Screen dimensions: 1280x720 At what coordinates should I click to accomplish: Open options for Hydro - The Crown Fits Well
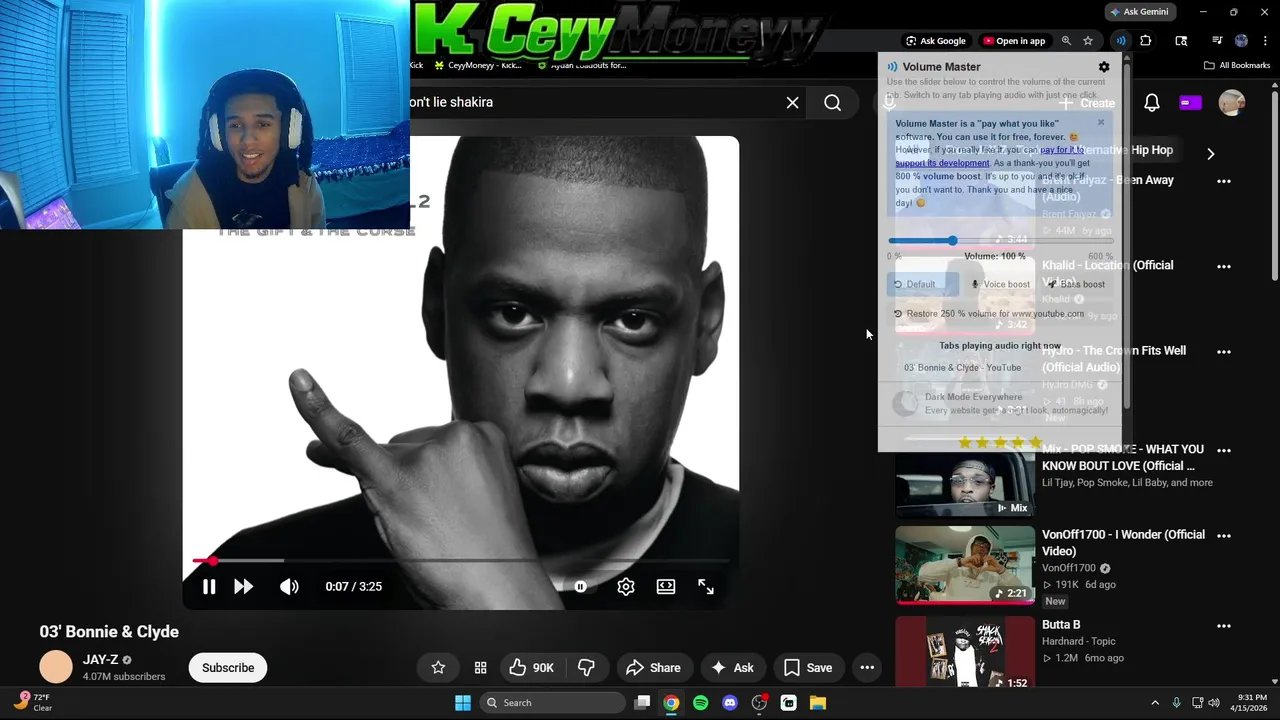point(1224,351)
